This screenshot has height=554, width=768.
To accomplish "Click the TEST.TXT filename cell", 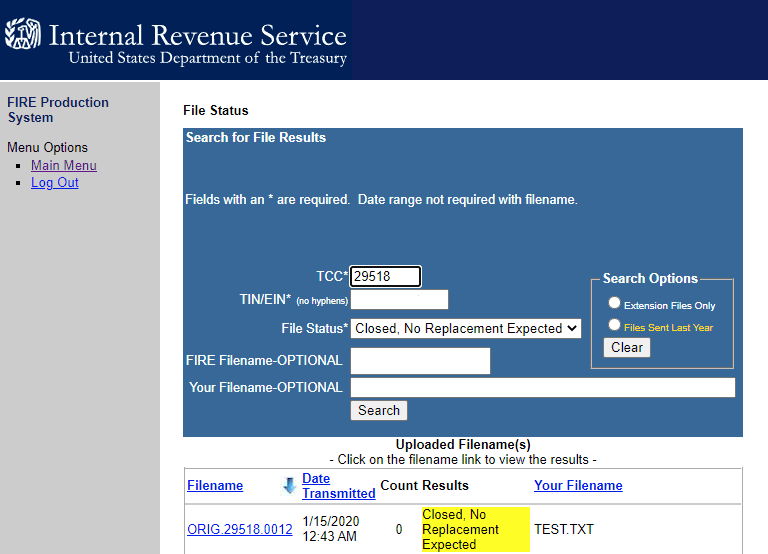I will (563, 530).
